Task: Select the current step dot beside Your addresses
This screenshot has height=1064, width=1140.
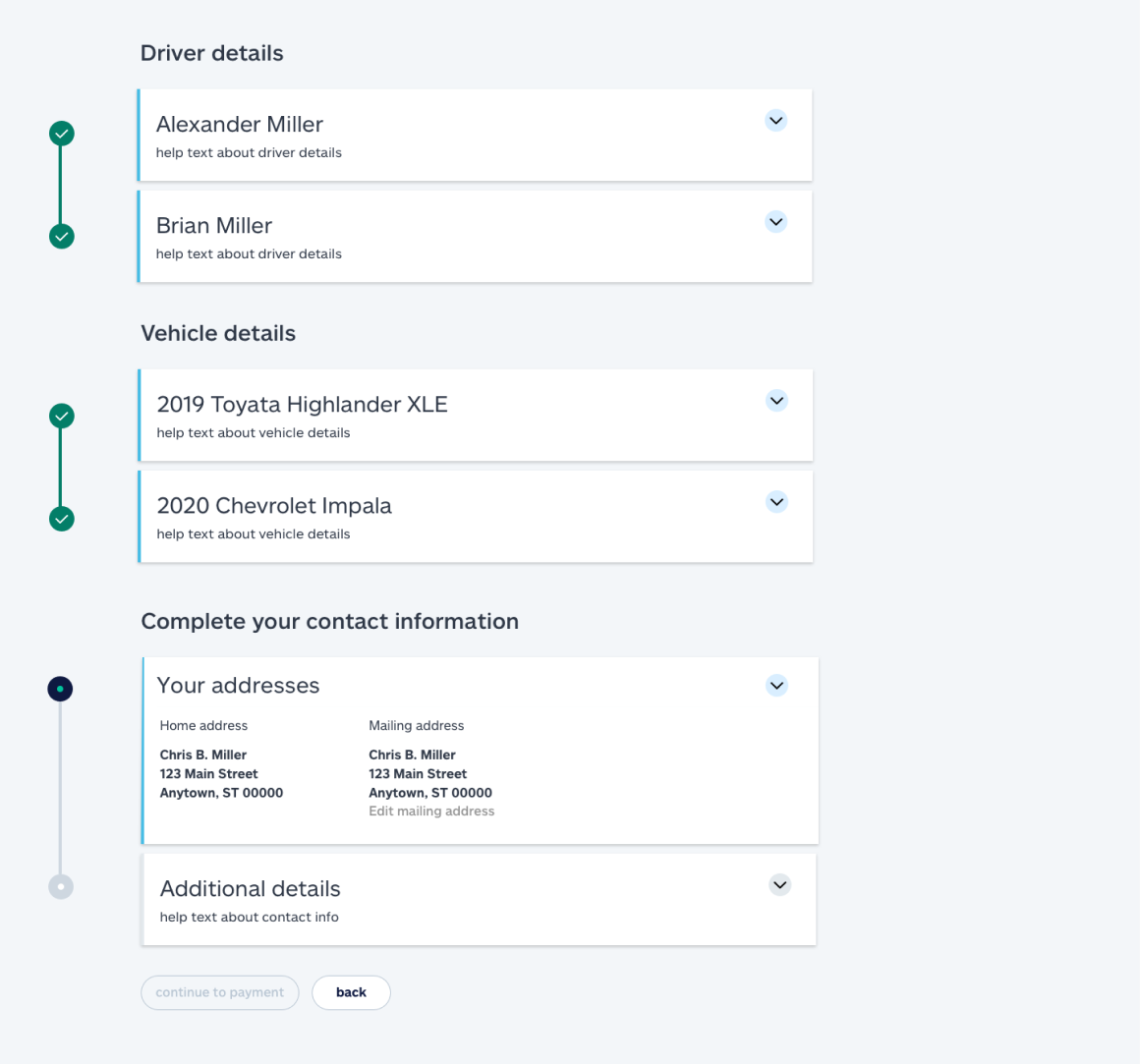Action: coord(60,689)
